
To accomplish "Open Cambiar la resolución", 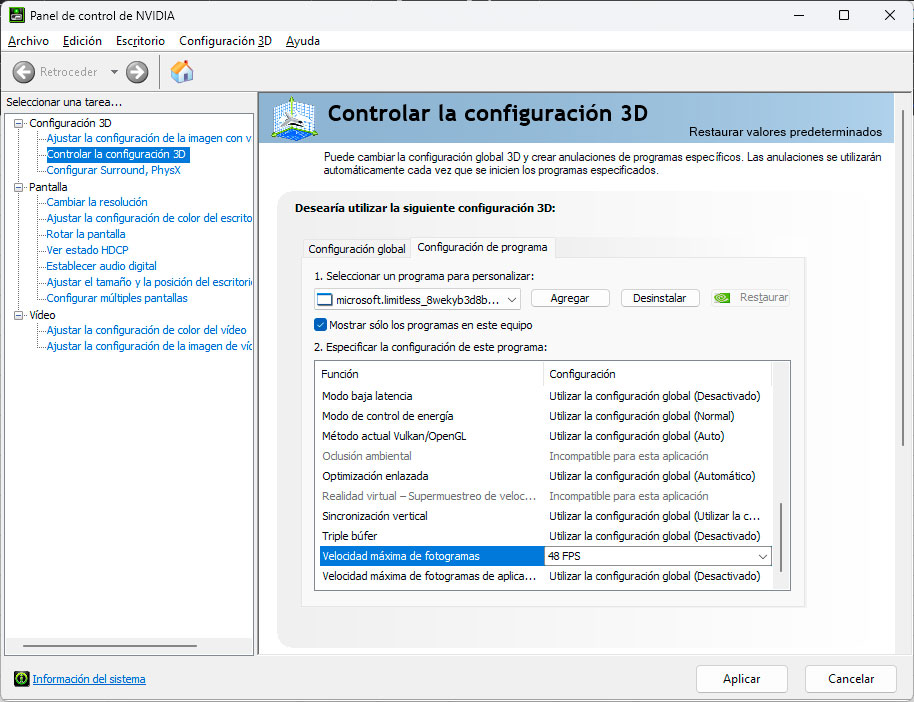I will tap(97, 202).
